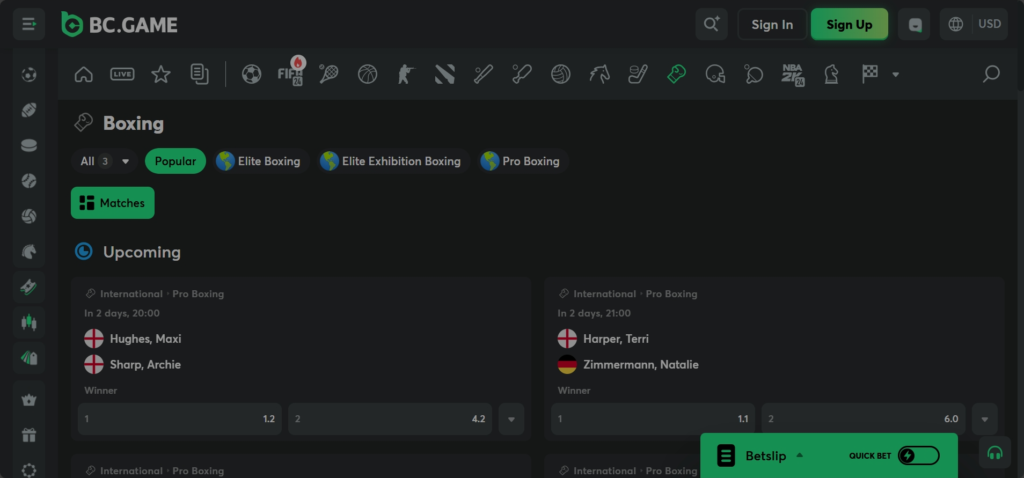Screen dimensions: 1024x478
Task: Open the horse head sidebar icon
Action: (x=29, y=251)
